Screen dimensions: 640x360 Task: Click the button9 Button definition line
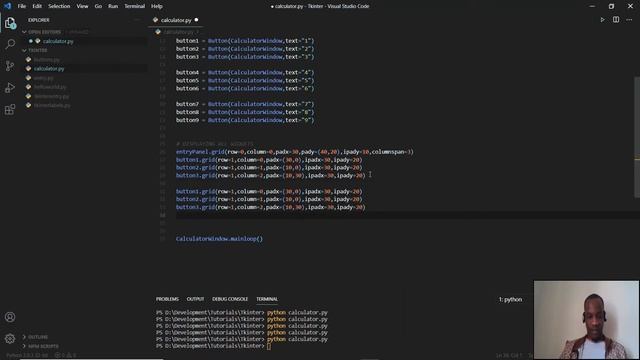pos(245,120)
